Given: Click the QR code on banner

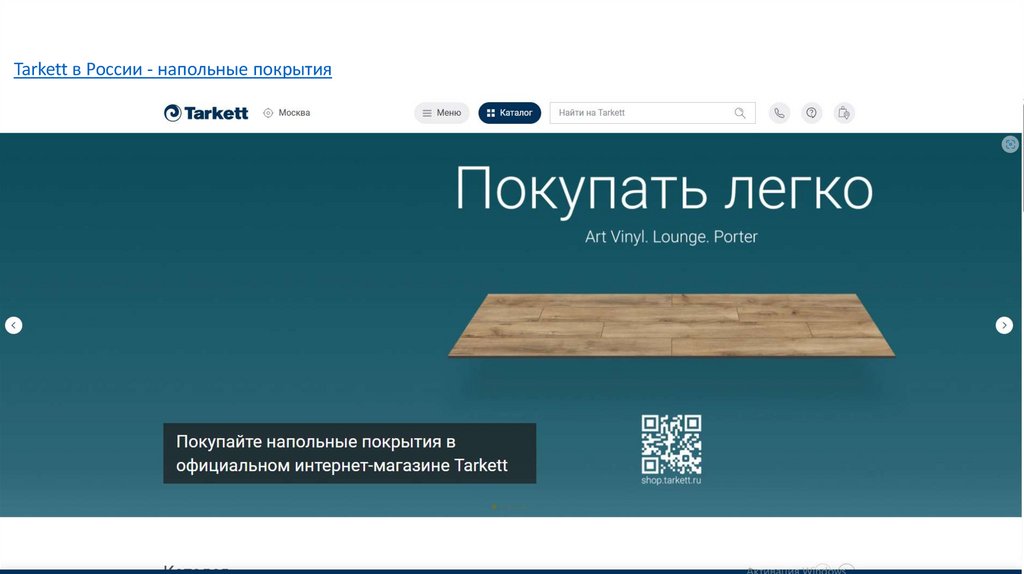Looking at the screenshot, I should point(671,444).
